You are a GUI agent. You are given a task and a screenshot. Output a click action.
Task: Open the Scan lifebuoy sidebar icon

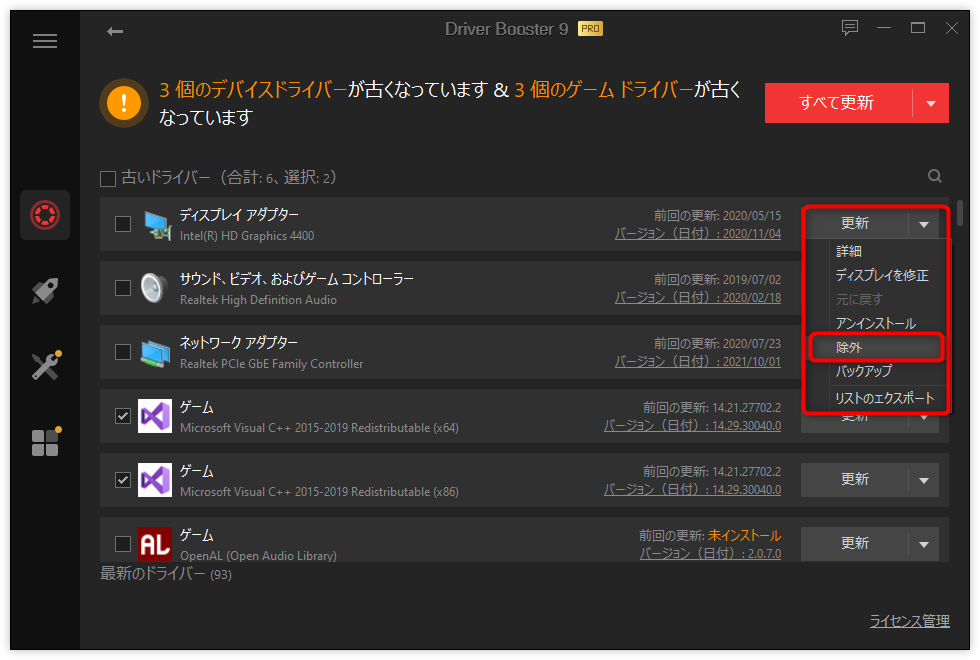tap(45, 215)
